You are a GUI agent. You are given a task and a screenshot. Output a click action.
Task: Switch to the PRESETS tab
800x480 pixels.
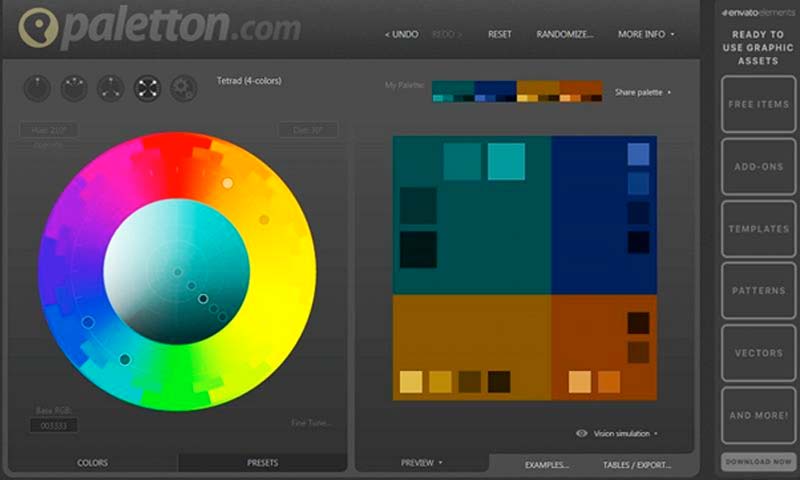pyautogui.click(x=262, y=463)
